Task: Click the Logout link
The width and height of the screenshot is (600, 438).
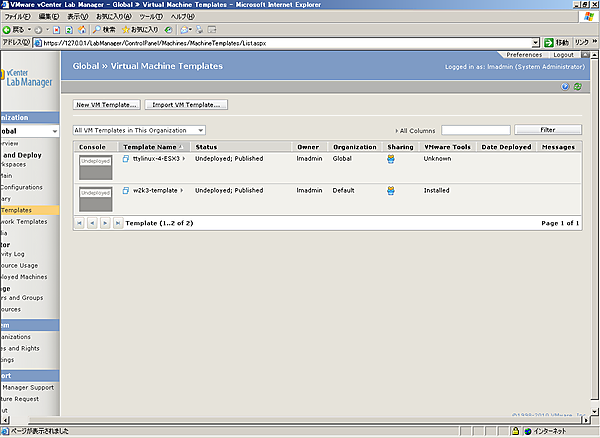Action: [564, 54]
